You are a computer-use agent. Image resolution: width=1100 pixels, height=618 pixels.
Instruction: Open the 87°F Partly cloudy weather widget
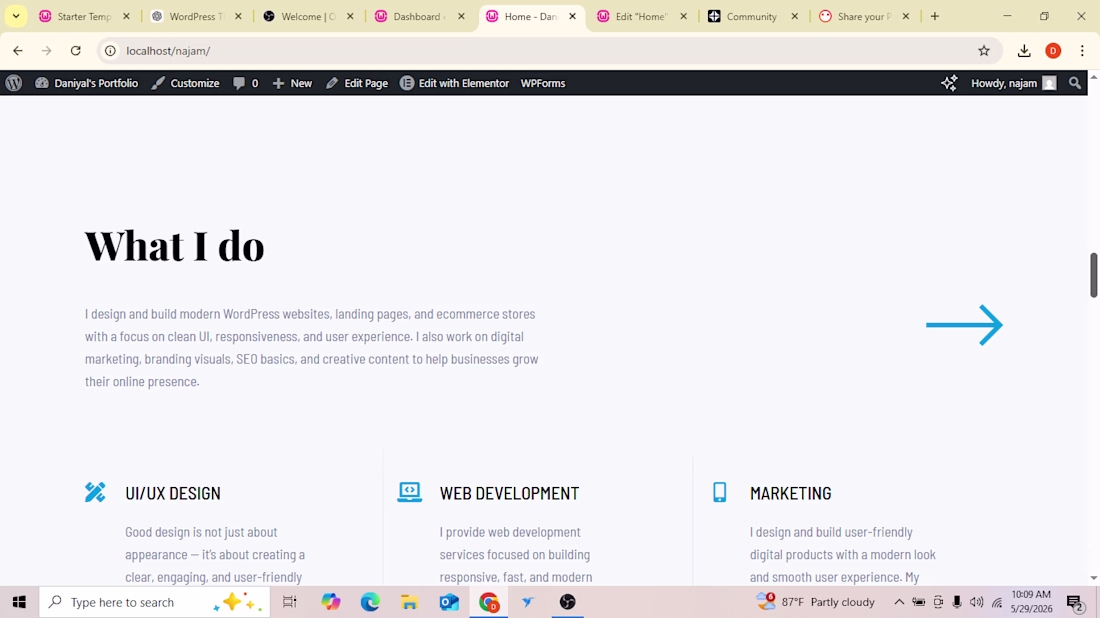click(816, 602)
